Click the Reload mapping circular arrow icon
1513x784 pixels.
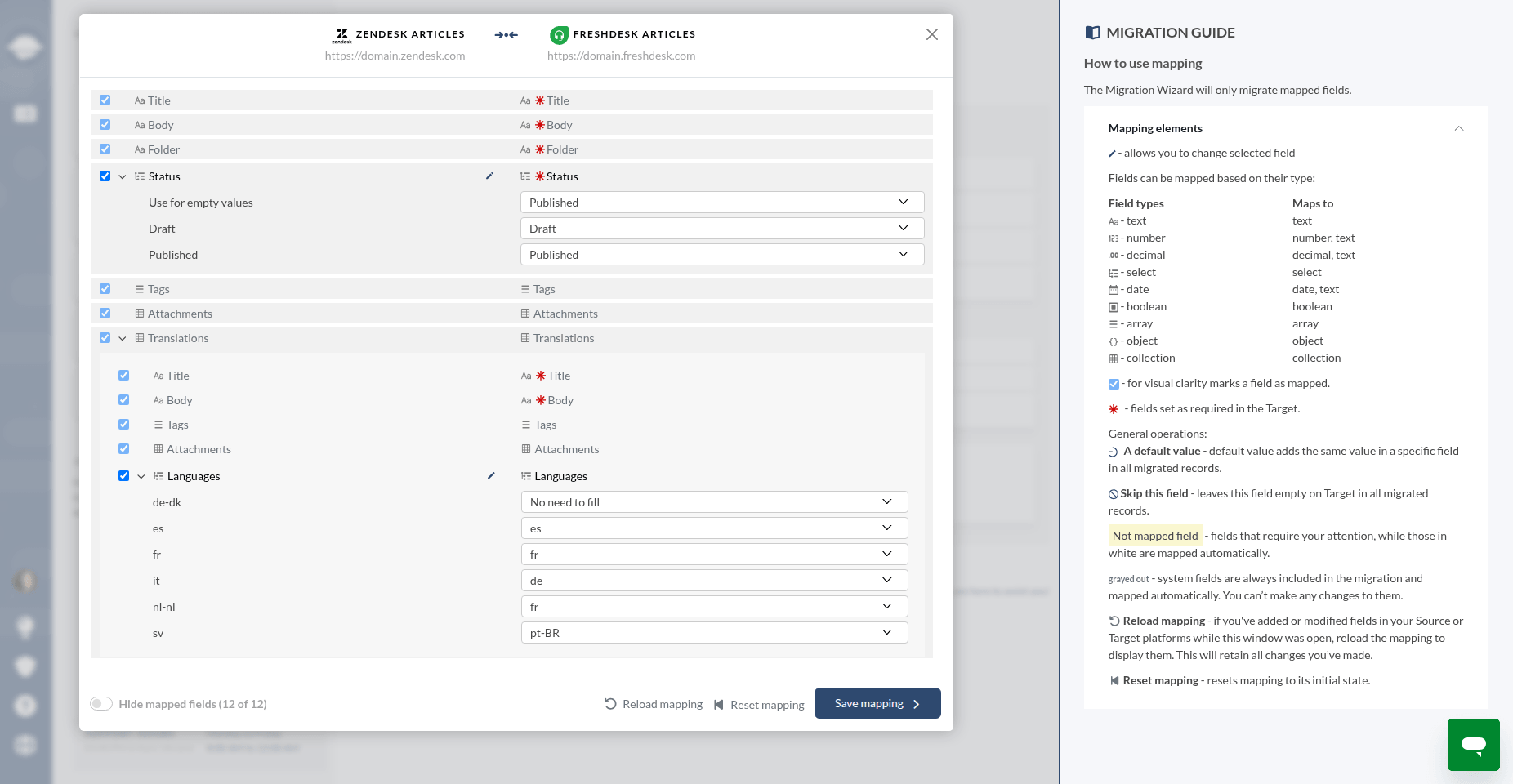pos(610,703)
